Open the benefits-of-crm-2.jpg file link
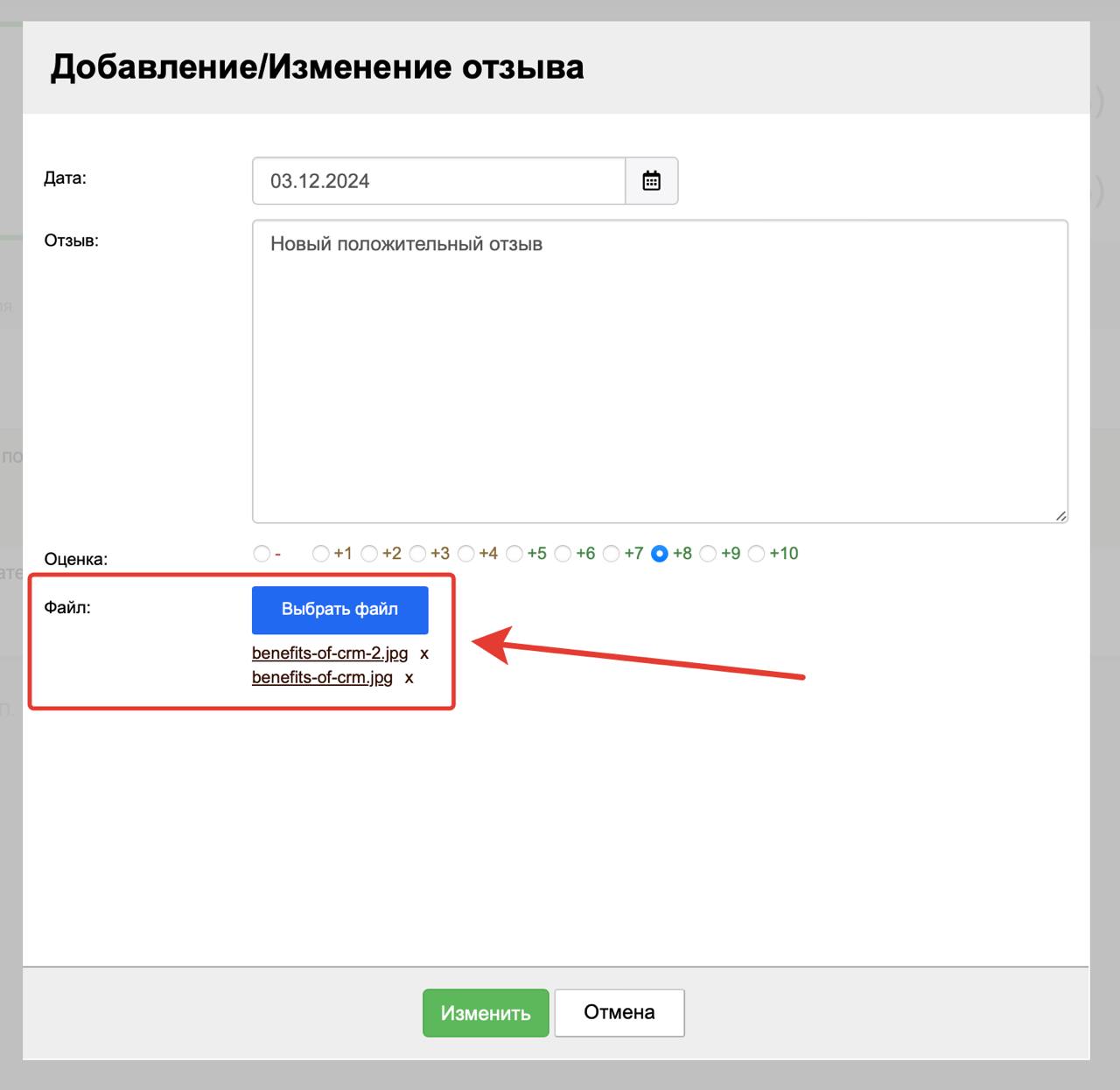This screenshot has width=1120, height=1090. (330, 653)
